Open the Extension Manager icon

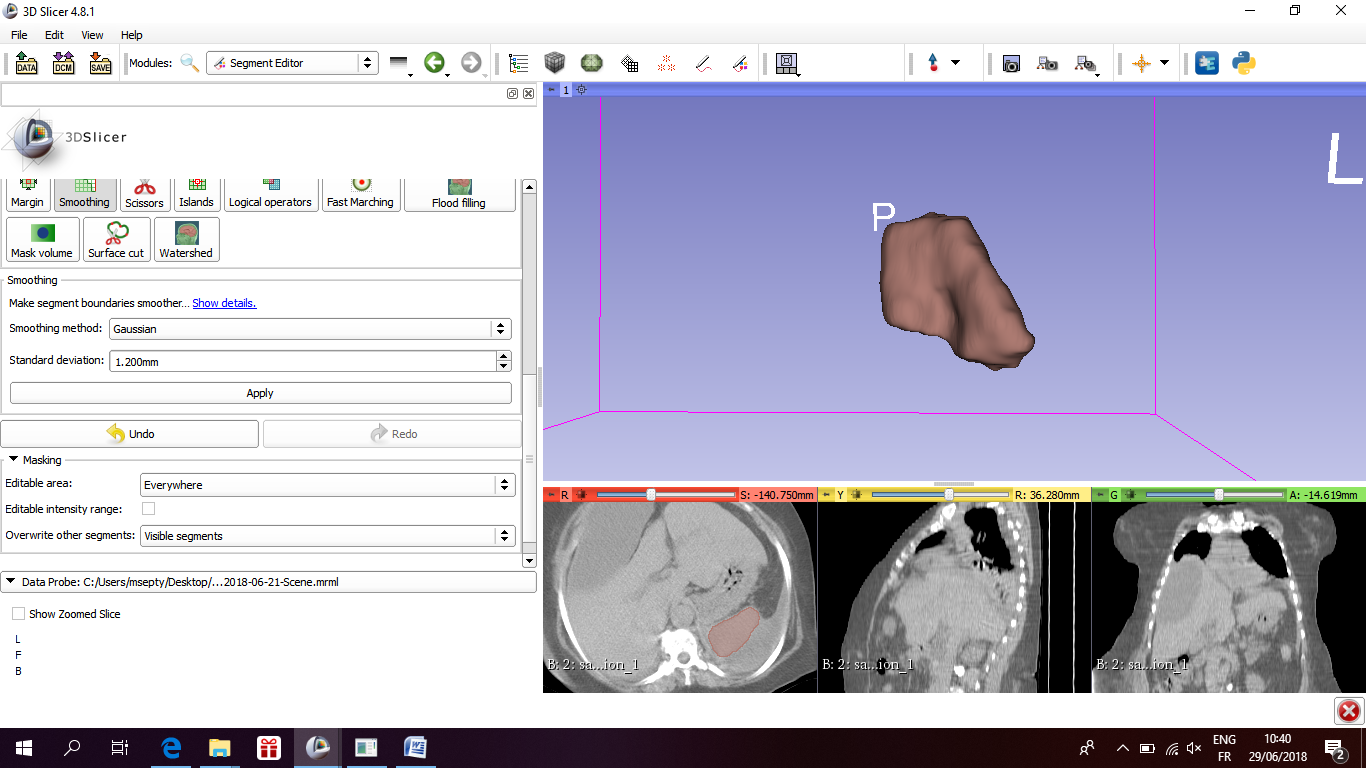[1207, 63]
